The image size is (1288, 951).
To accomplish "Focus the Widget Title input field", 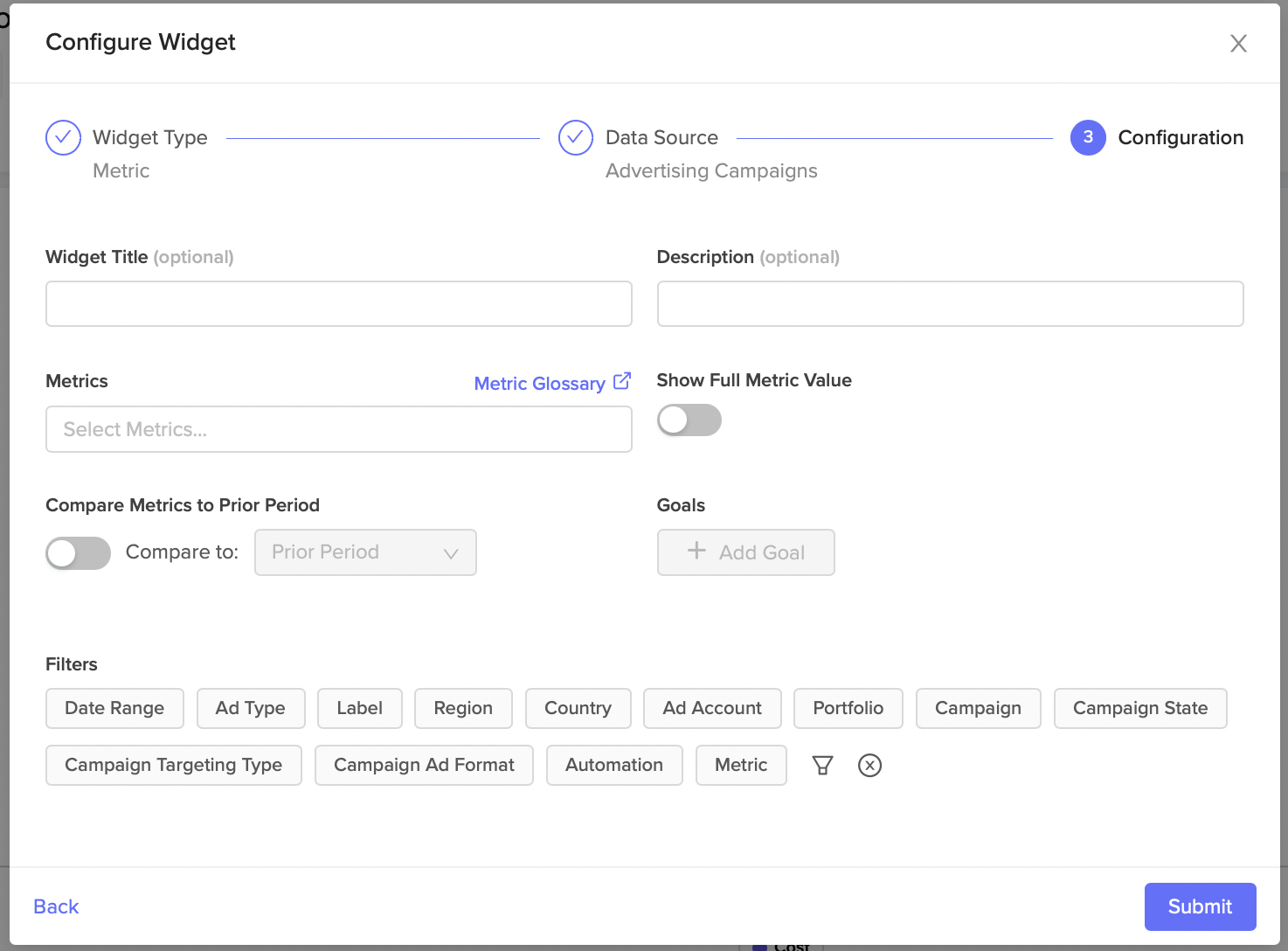I will tap(339, 303).
